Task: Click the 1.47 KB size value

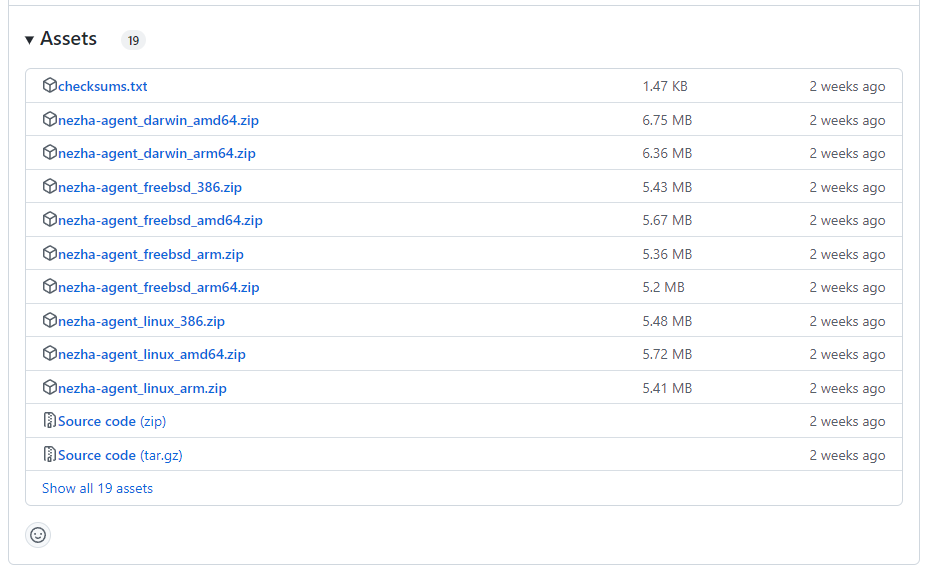Action: coord(665,86)
